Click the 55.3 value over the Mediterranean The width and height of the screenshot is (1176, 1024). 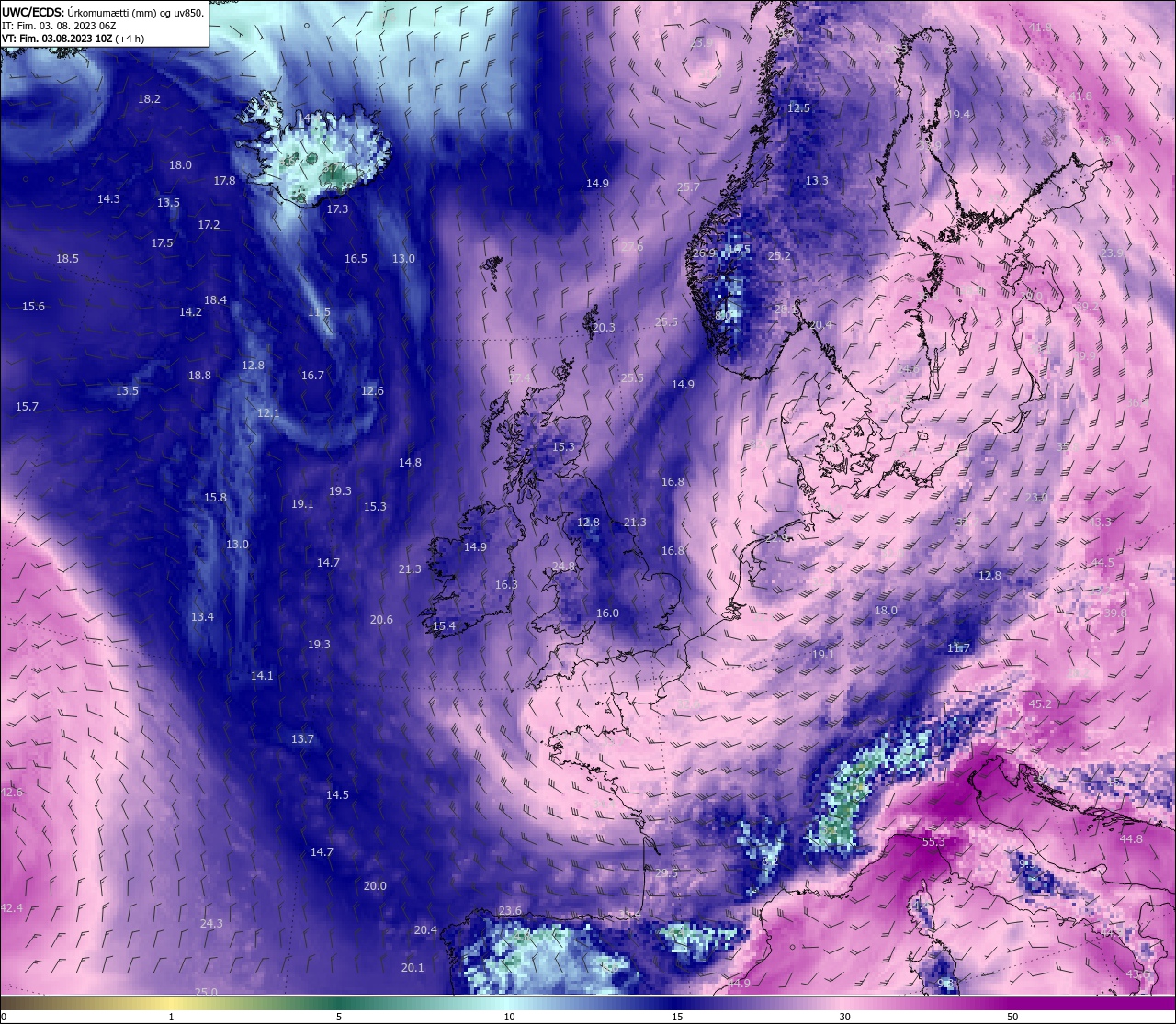point(933,841)
